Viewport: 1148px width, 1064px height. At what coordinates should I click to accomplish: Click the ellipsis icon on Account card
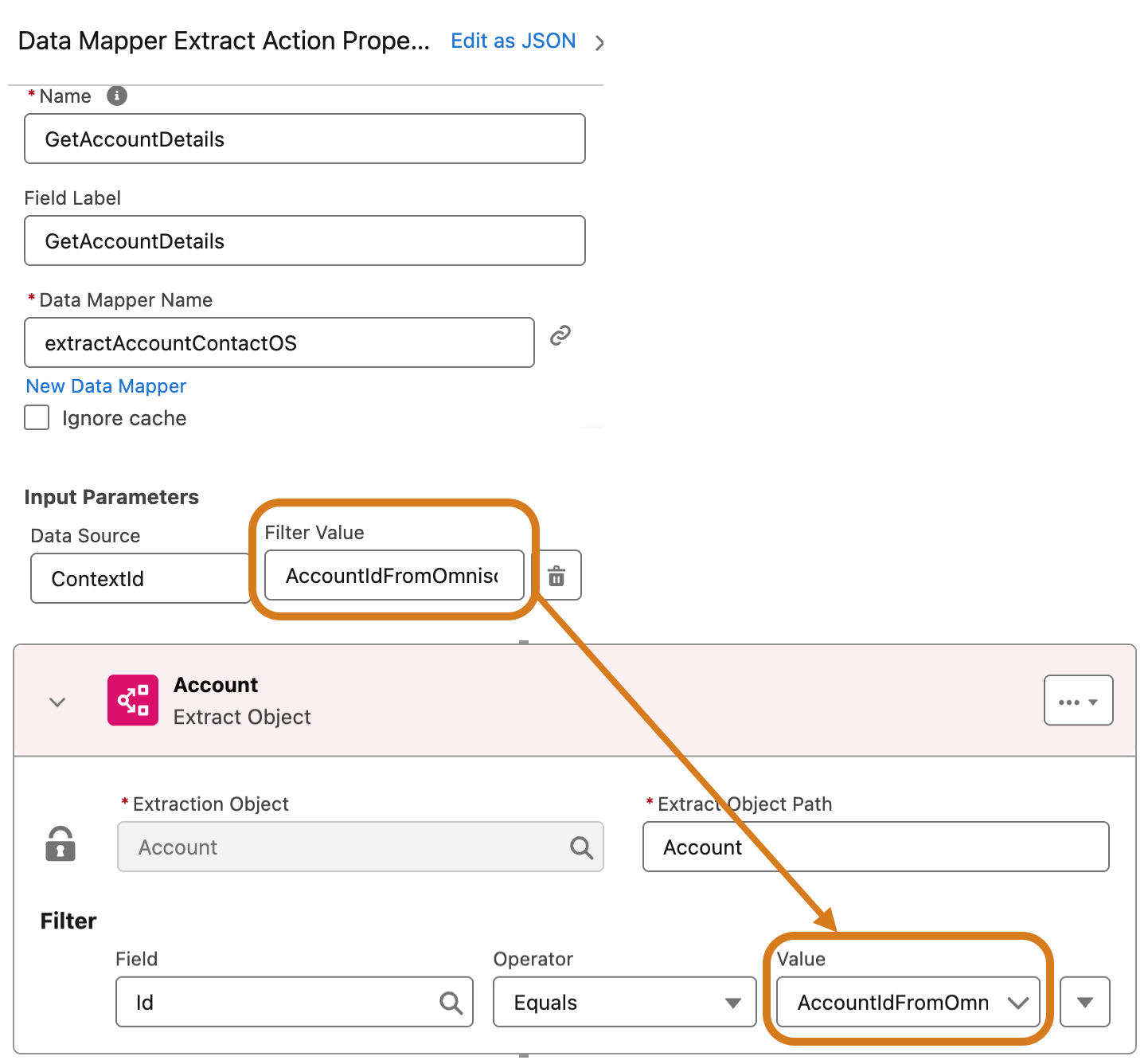[1071, 701]
